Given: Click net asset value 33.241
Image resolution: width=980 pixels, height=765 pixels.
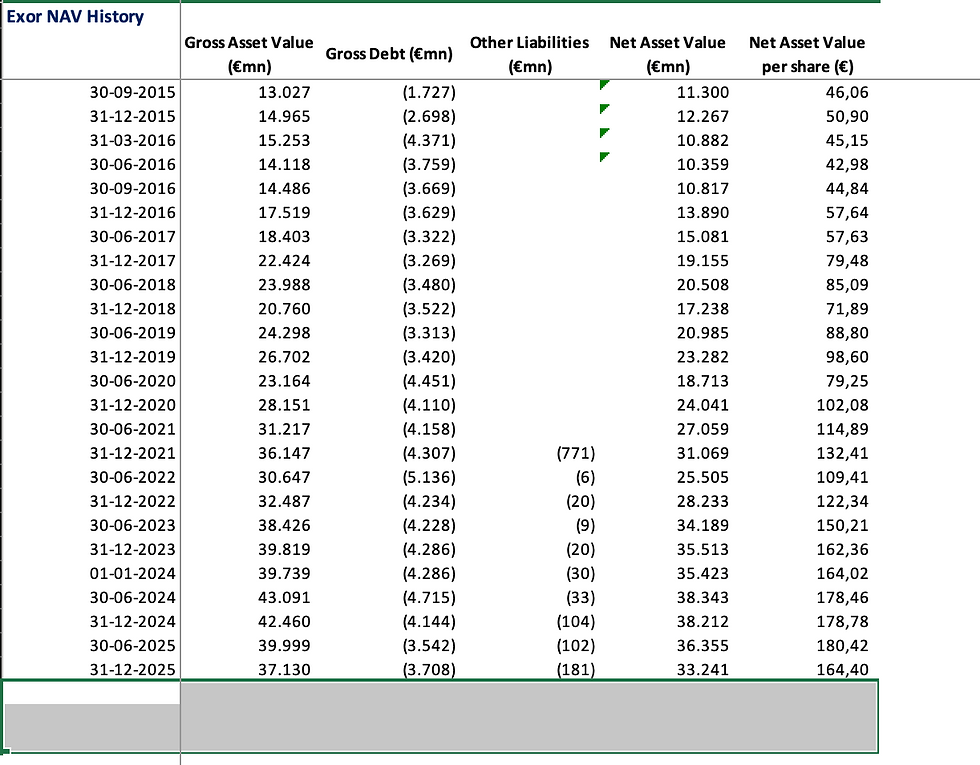Looking at the screenshot, I should (x=702, y=670).
